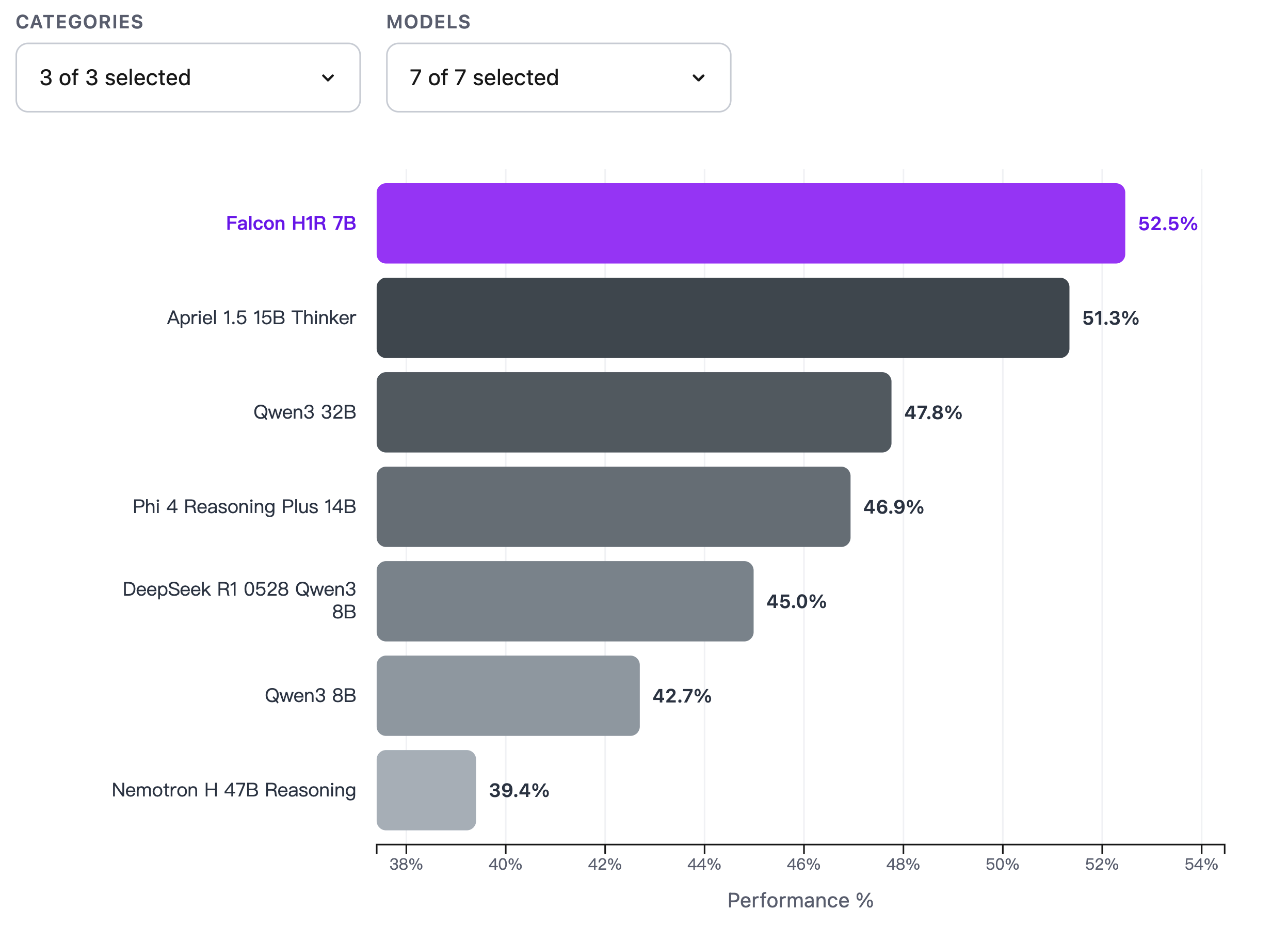1288x926 pixels.
Task: Open the Models dropdown showing 7 of 7 selected
Action: pyautogui.click(x=540, y=78)
